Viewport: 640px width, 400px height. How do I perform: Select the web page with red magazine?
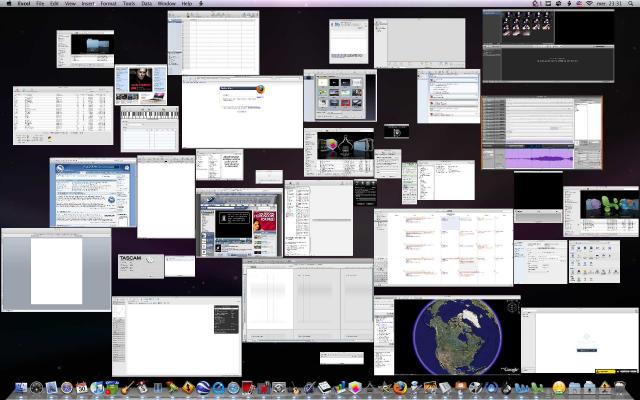tap(239, 222)
